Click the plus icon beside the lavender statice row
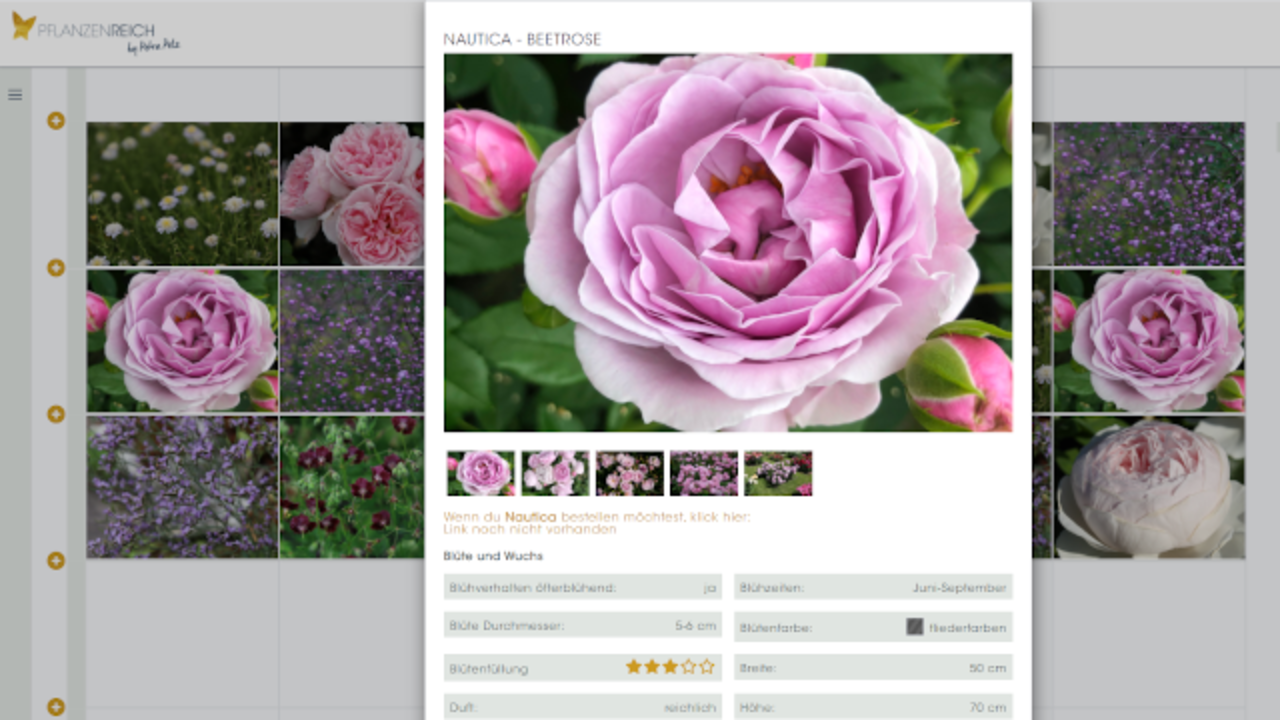The image size is (1280, 720). coord(56,414)
